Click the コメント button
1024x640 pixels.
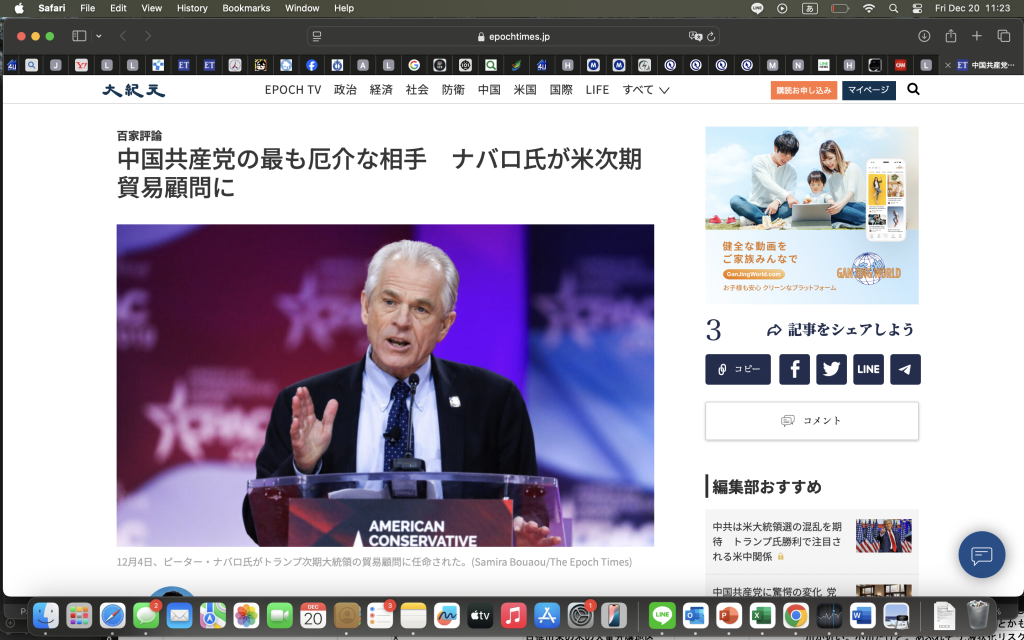coord(811,421)
